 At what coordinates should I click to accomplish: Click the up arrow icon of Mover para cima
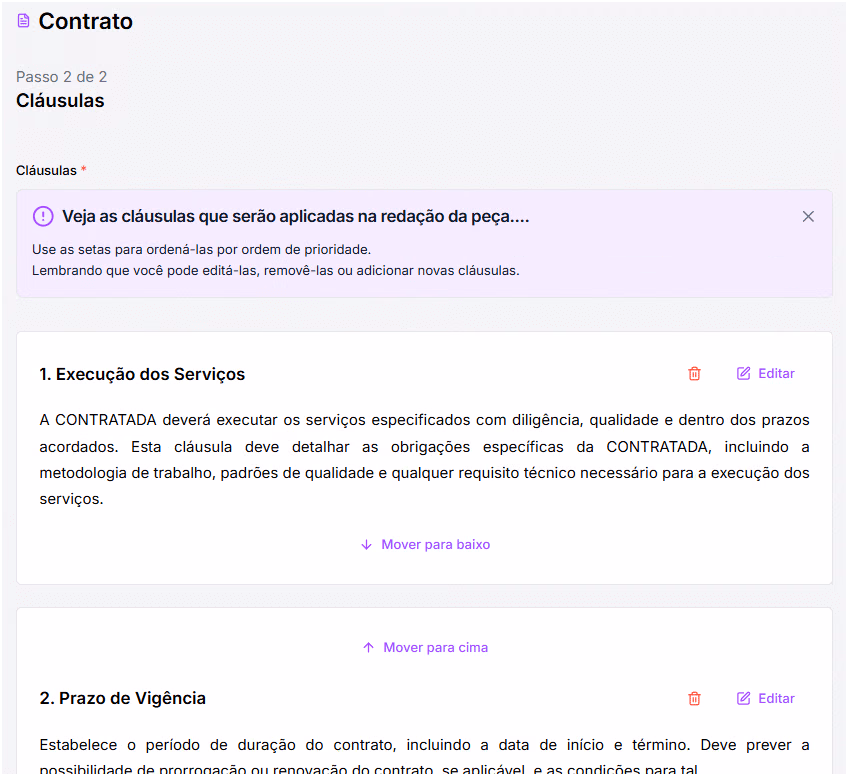tap(368, 647)
